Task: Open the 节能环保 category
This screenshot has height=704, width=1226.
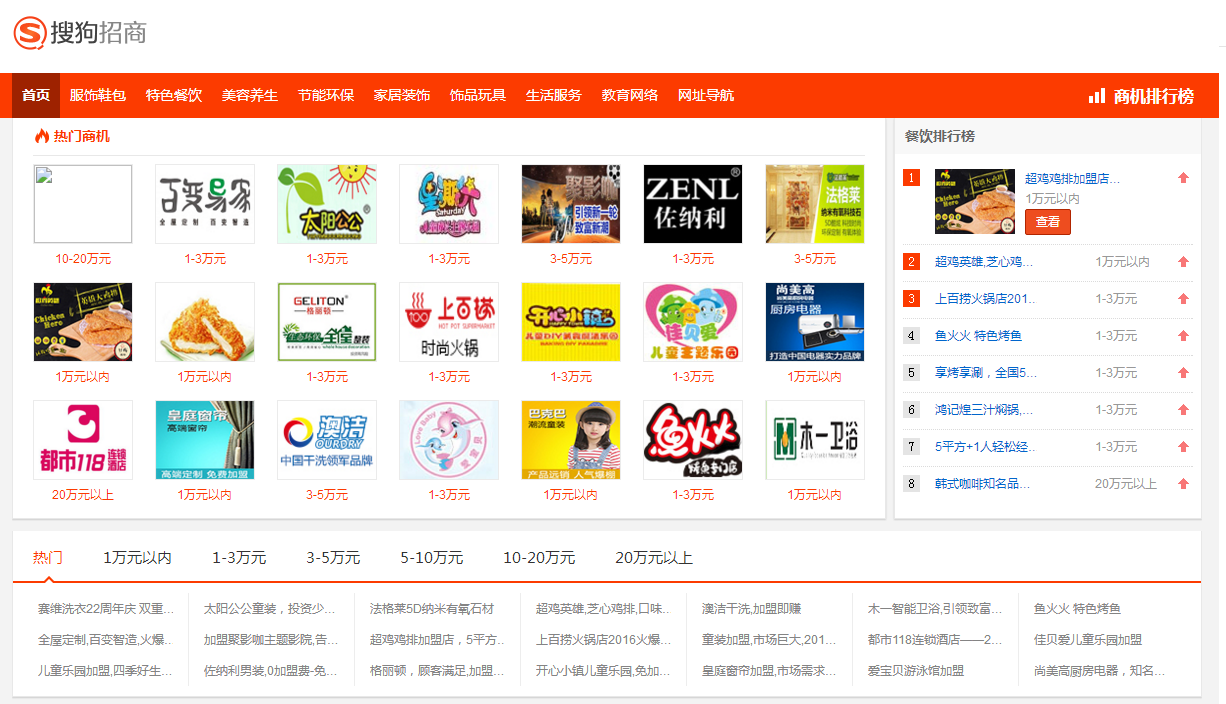Action: click(x=326, y=95)
